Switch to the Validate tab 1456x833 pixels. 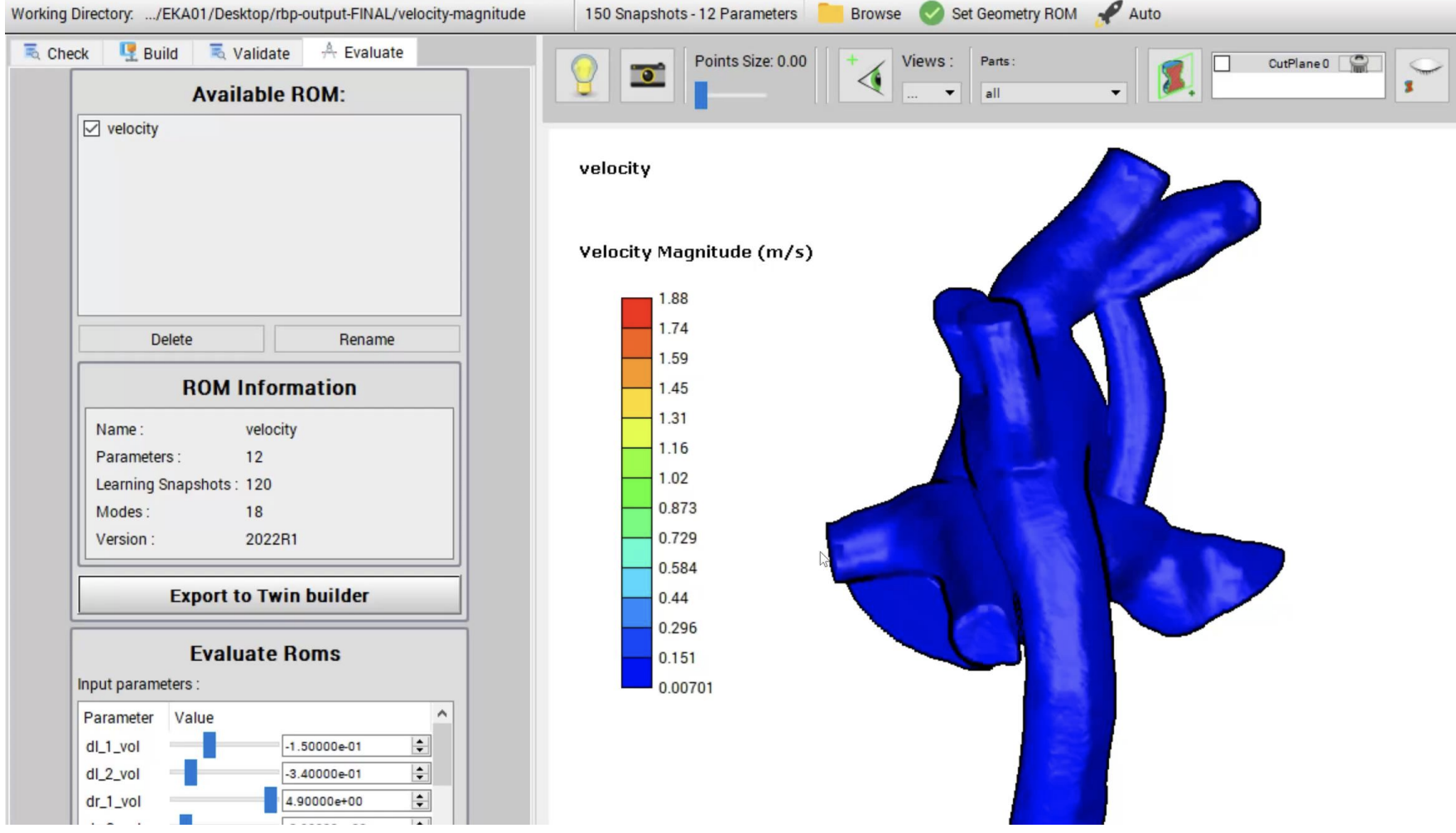point(249,53)
